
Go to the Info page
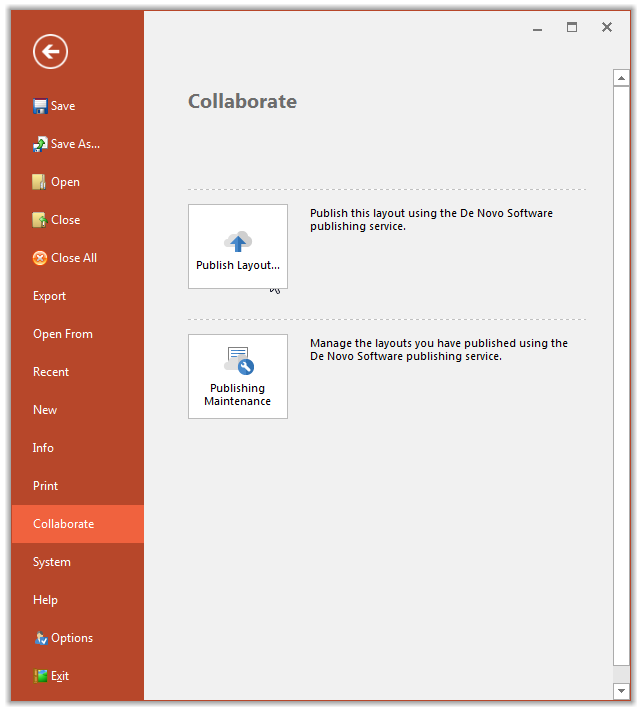tap(43, 448)
